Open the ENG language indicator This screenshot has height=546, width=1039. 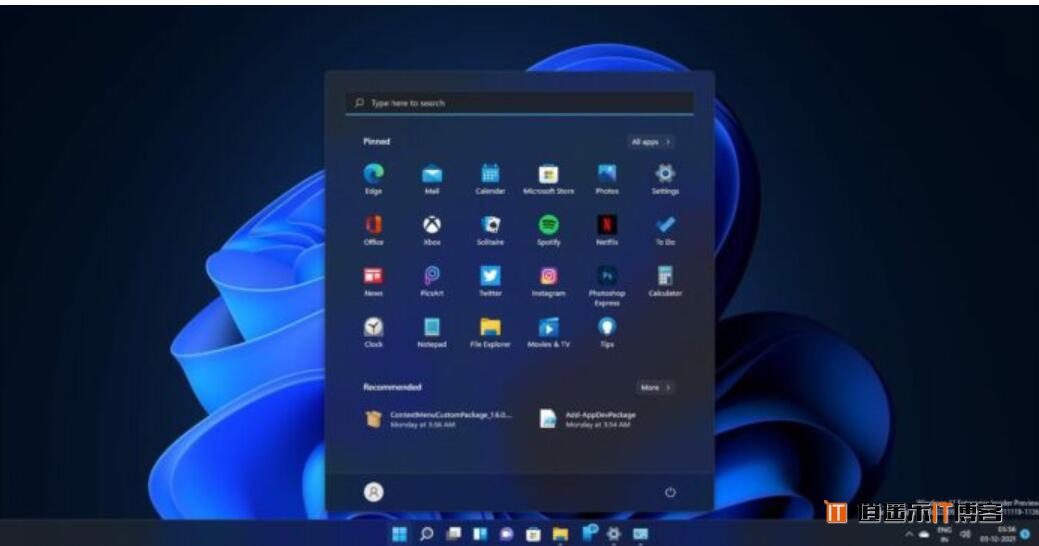[945, 534]
